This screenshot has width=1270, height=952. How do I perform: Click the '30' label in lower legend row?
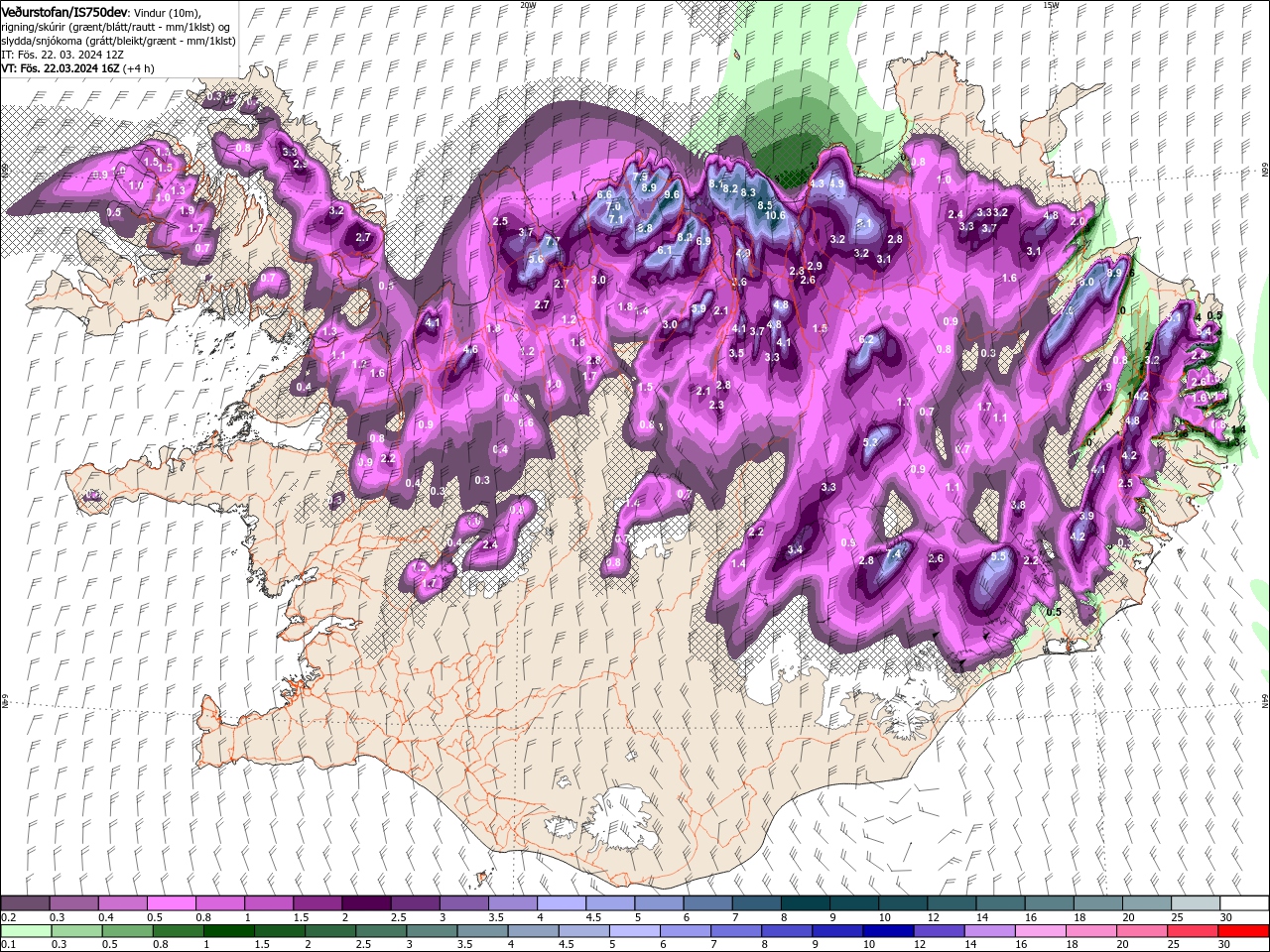coord(1226,945)
